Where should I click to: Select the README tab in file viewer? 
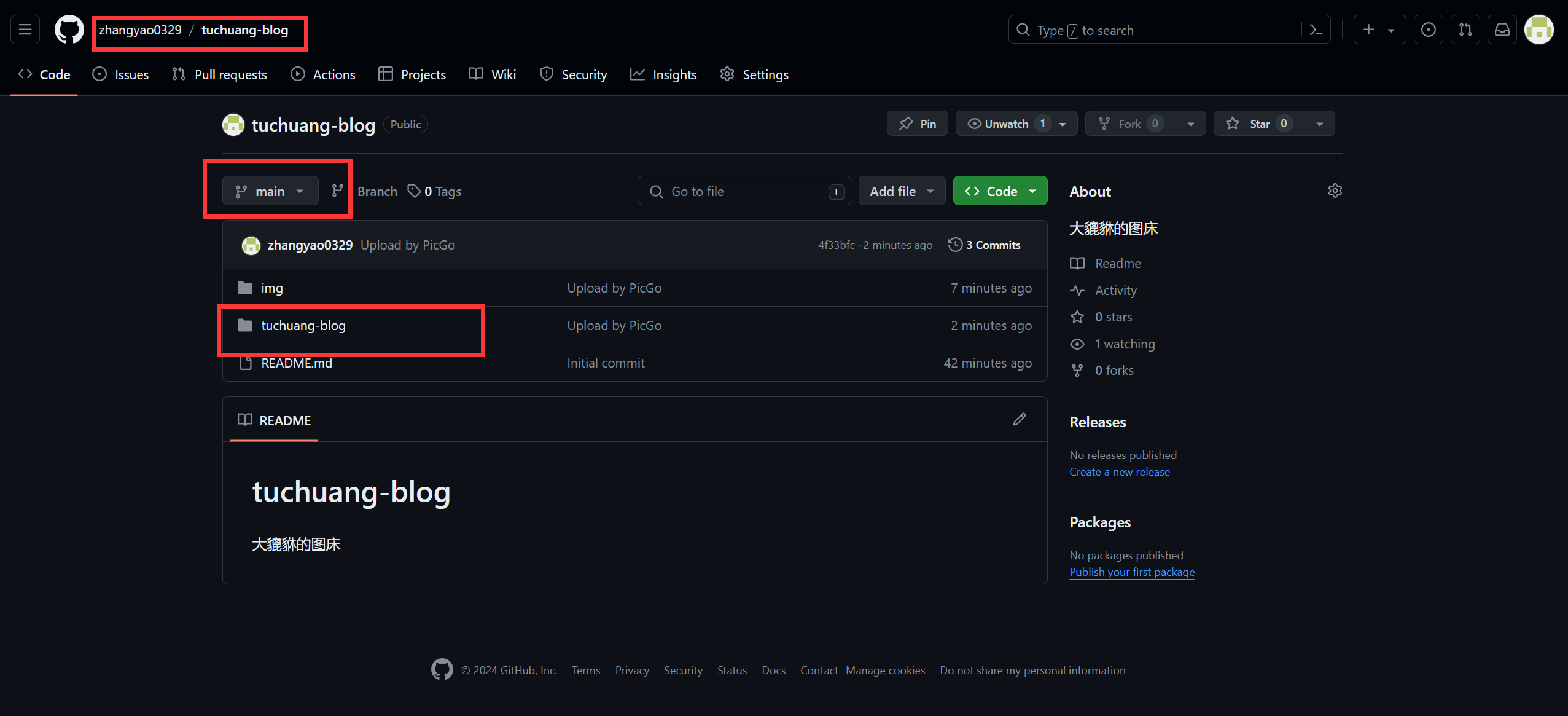(x=275, y=420)
